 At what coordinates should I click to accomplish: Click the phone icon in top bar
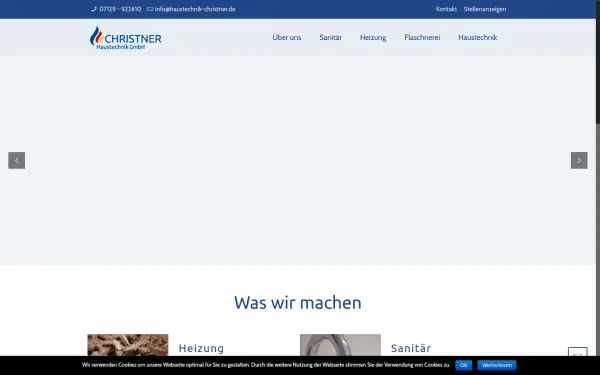[x=94, y=9]
